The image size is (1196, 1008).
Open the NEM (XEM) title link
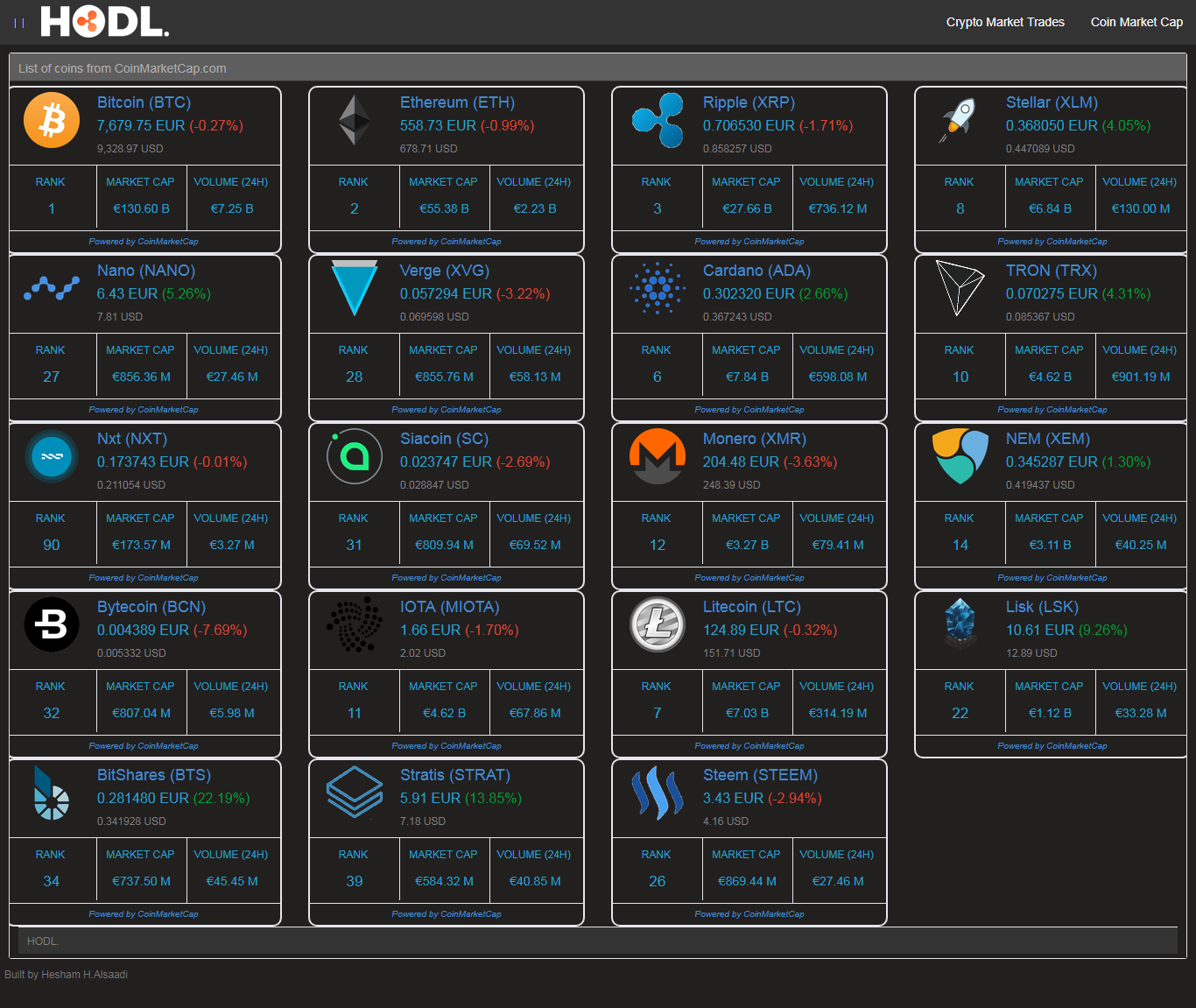click(1048, 439)
